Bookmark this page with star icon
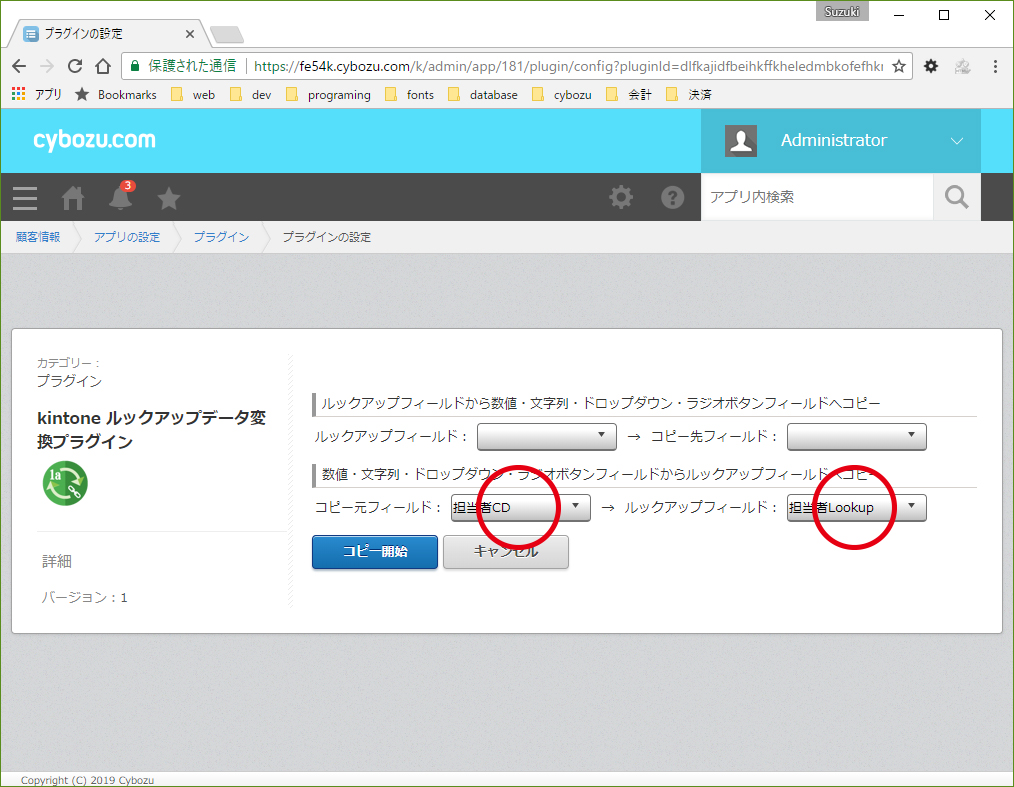The width and height of the screenshot is (1014, 787). point(899,66)
